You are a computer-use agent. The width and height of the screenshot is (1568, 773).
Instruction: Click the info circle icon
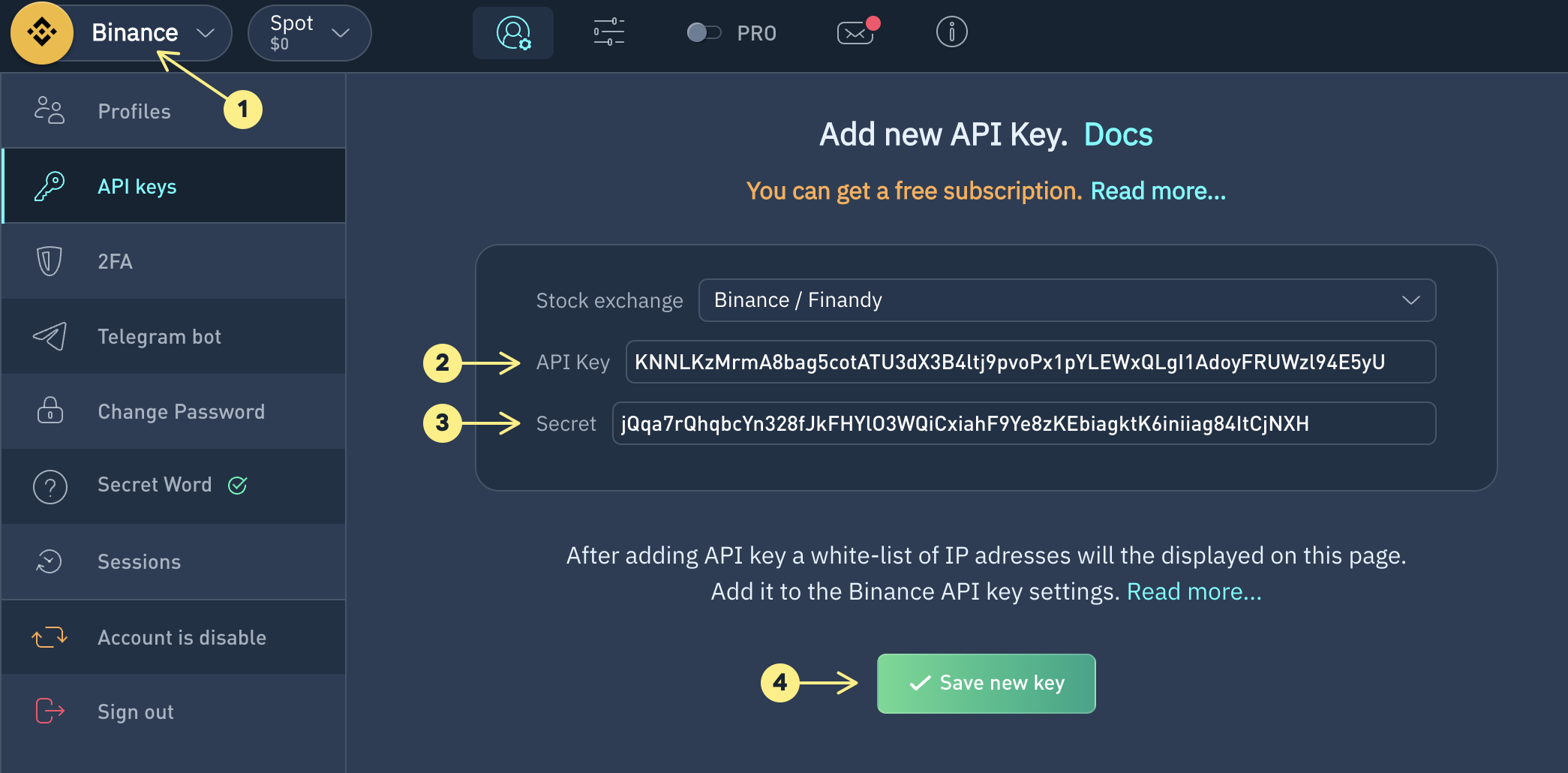951,33
